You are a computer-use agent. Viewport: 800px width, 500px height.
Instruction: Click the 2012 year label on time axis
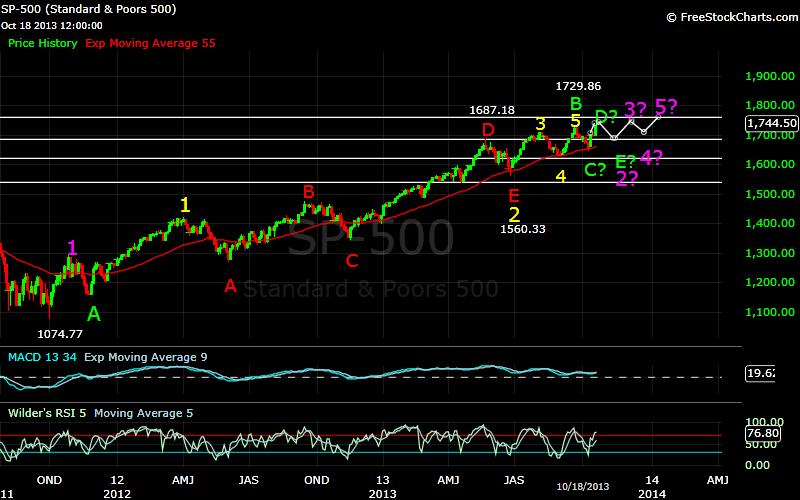(x=117, y=494)
